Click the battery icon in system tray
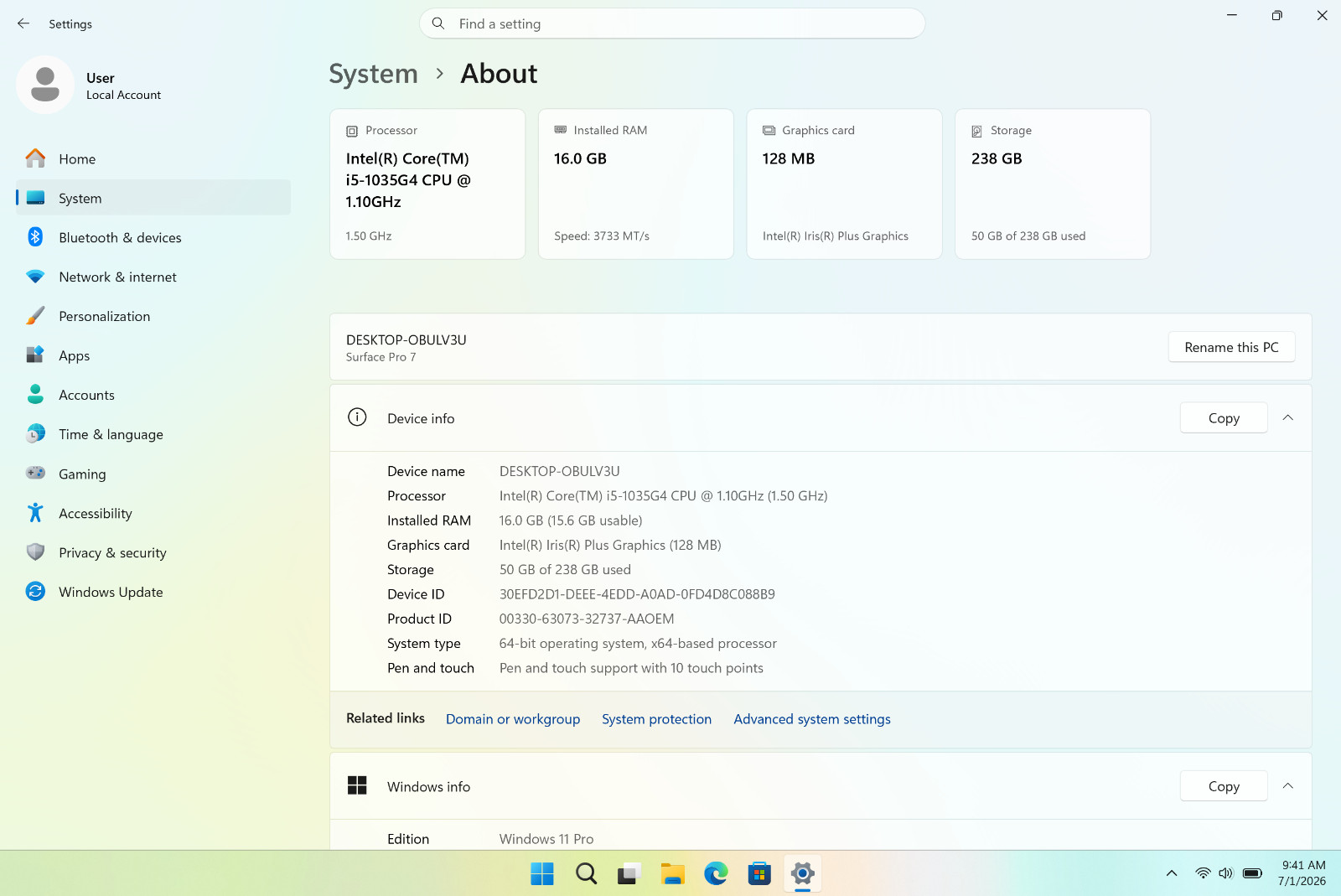Image resolution: width=1341 pixels, height=896 pixels. click(x=1253, y=873)
